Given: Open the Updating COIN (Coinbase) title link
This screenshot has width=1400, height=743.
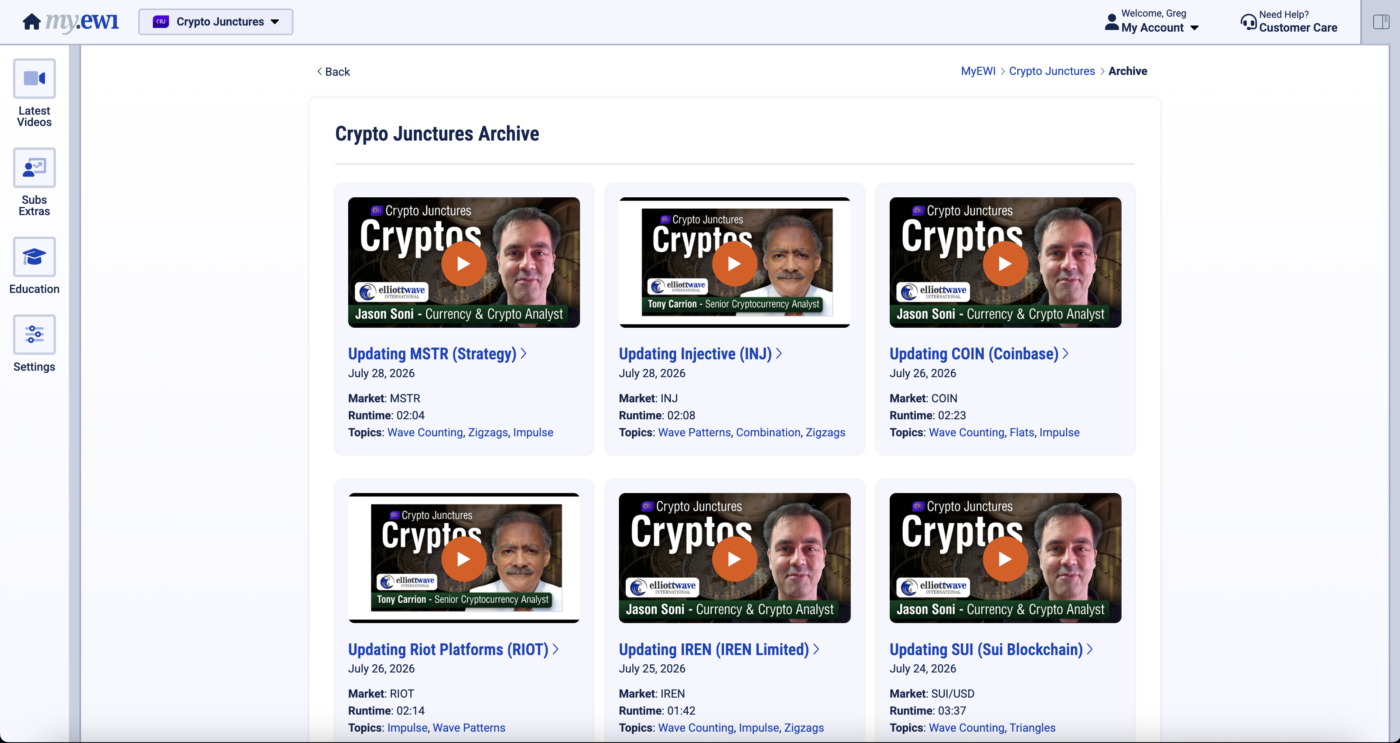Looking at the screenshot, I should tap(979, 353).
